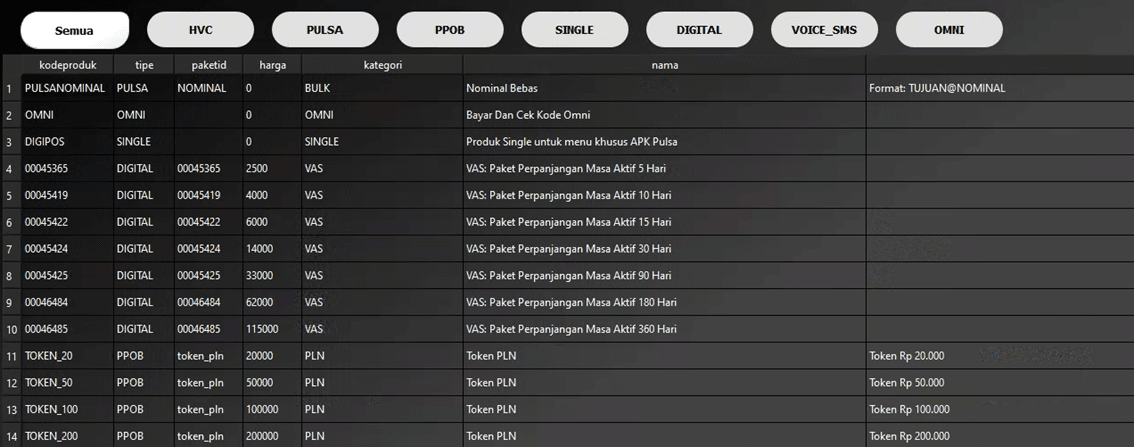Viewport: 1134px width, 447px height.
Task: Click the kategori column header
Action: coord(382,64)
